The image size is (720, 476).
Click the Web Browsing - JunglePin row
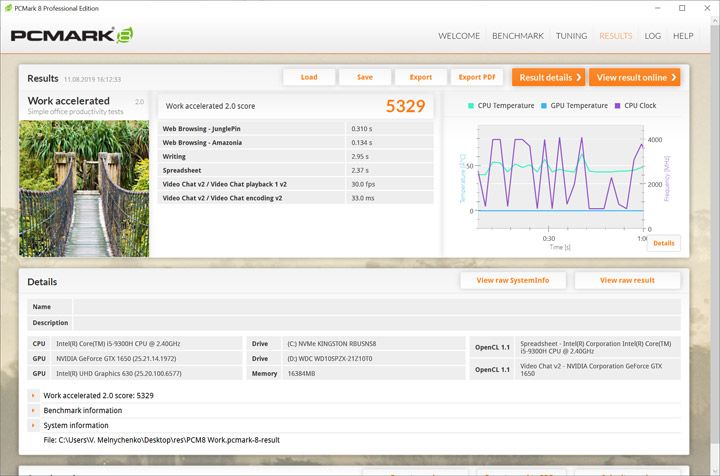point(296,129)
